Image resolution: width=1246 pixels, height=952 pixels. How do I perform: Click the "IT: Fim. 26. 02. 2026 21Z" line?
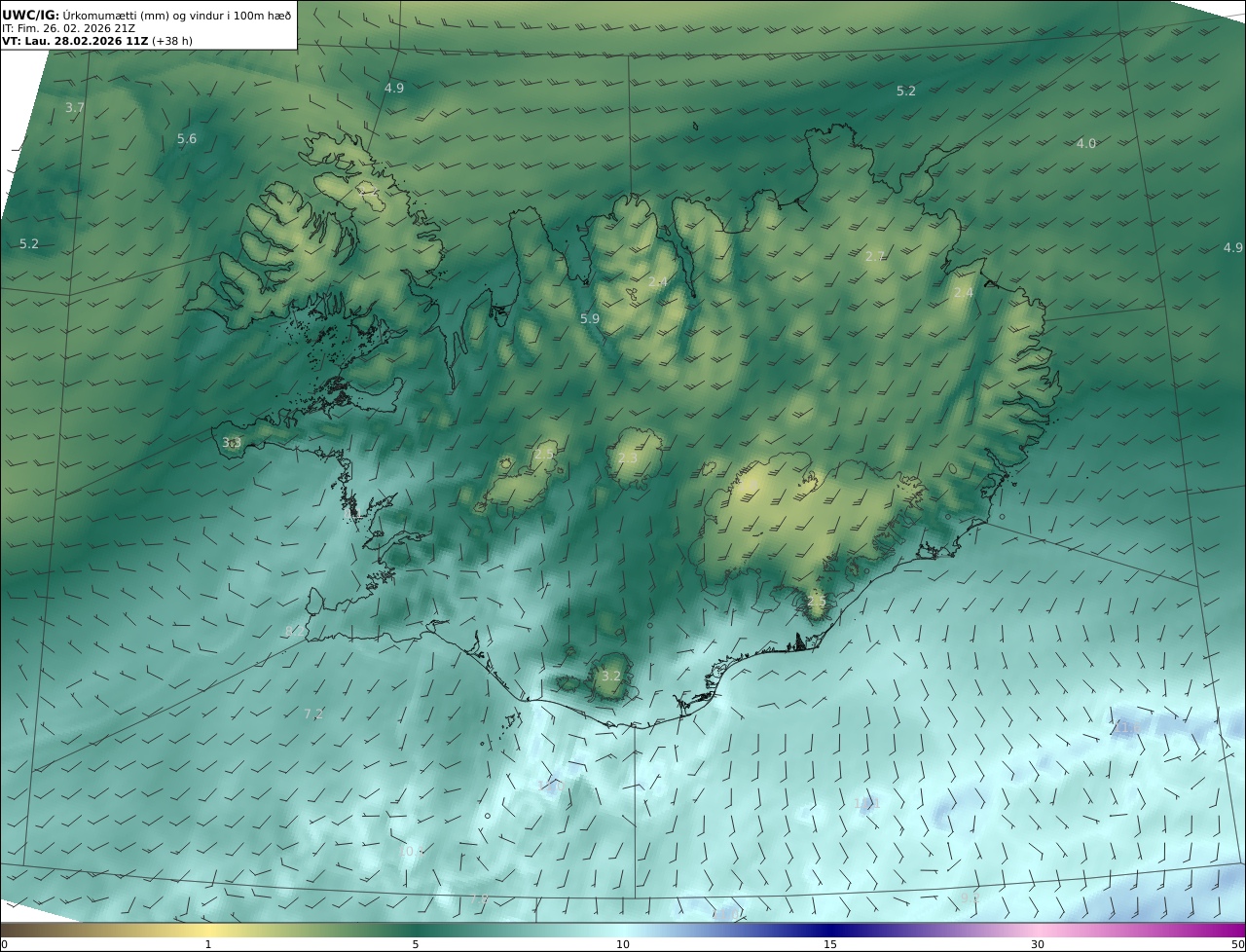click(x=67, y=29)
